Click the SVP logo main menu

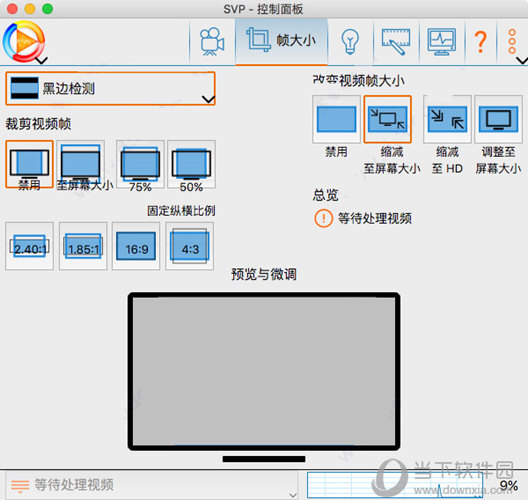[x=24, y=42]
